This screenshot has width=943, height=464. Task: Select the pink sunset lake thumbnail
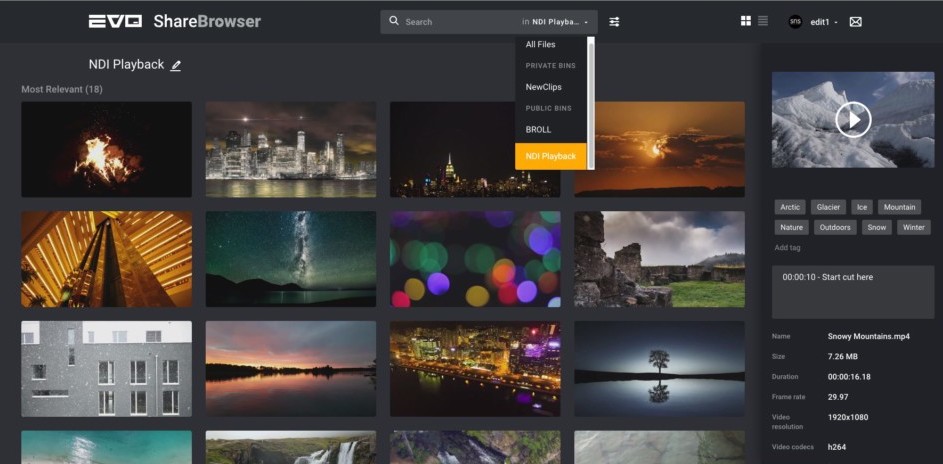[291, 369]
